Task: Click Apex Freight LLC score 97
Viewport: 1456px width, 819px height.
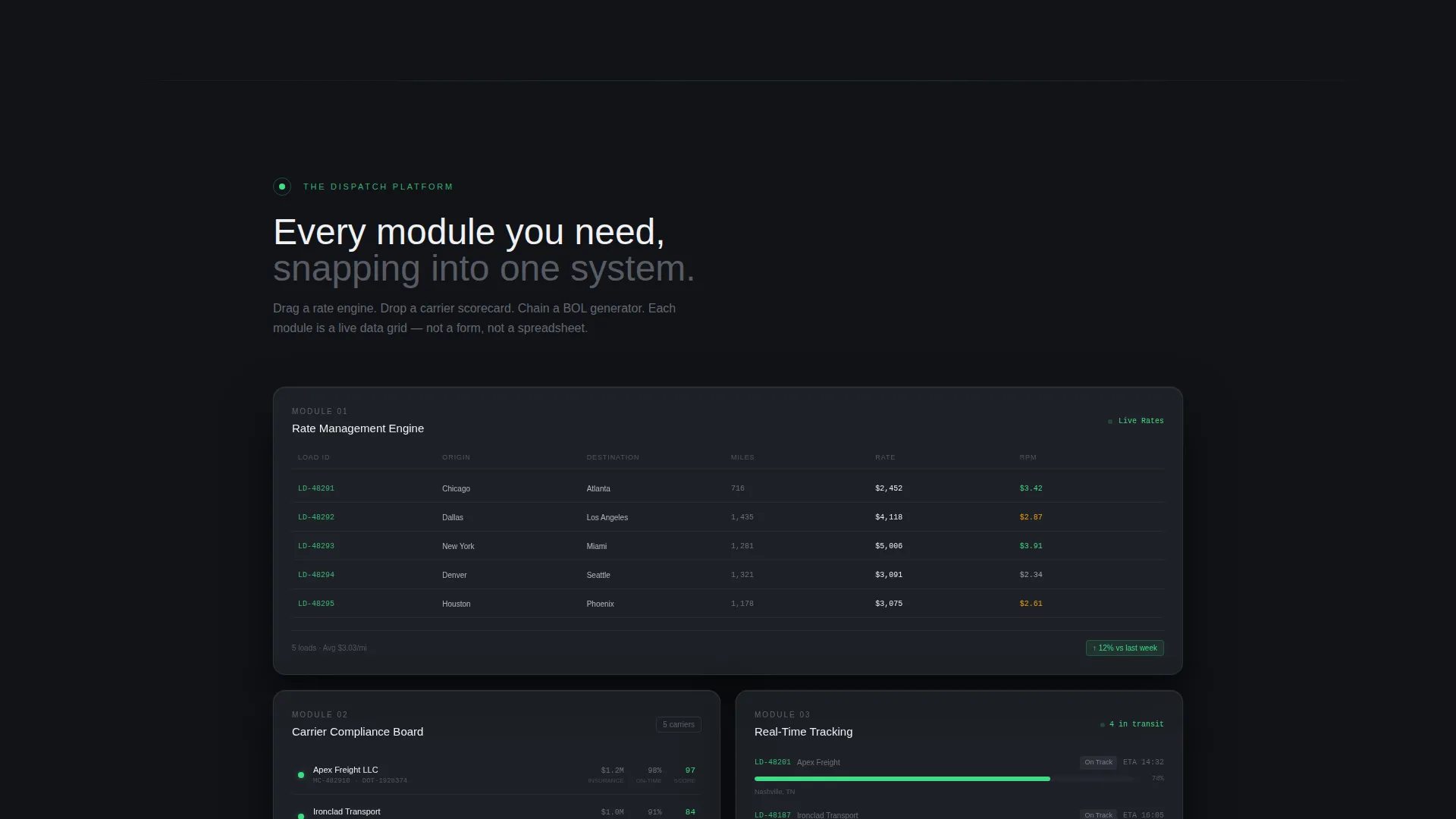Action: (690, 770)
